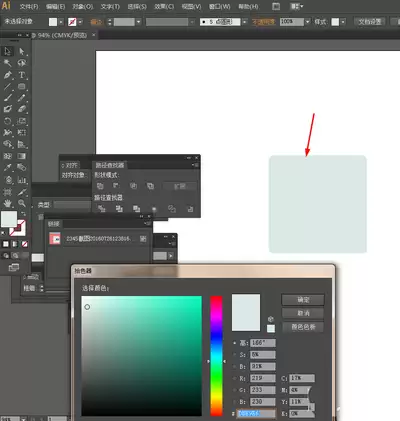Viewport: 400px width, 421px height.
Task: Expand the stroke swatch dropdown in control bar
Action: (80, 22)
